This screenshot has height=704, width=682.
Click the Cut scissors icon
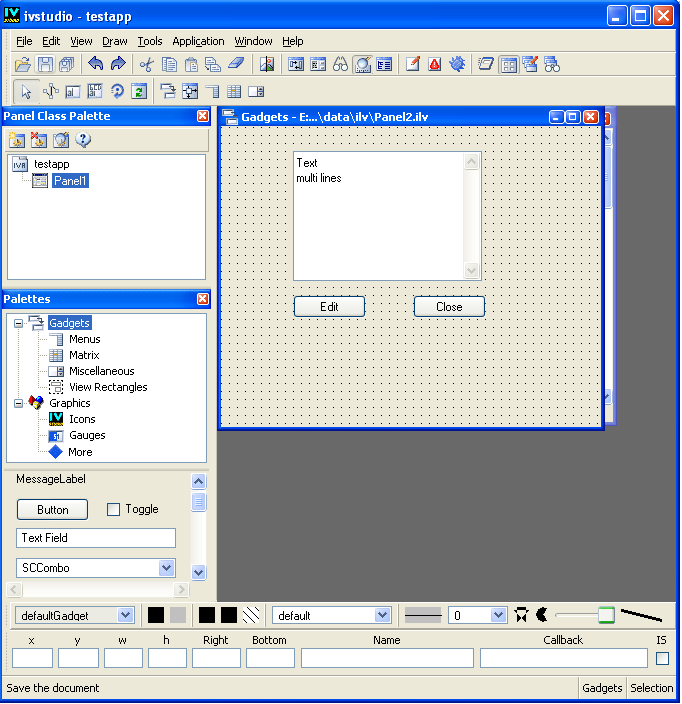tap(147, 65)
